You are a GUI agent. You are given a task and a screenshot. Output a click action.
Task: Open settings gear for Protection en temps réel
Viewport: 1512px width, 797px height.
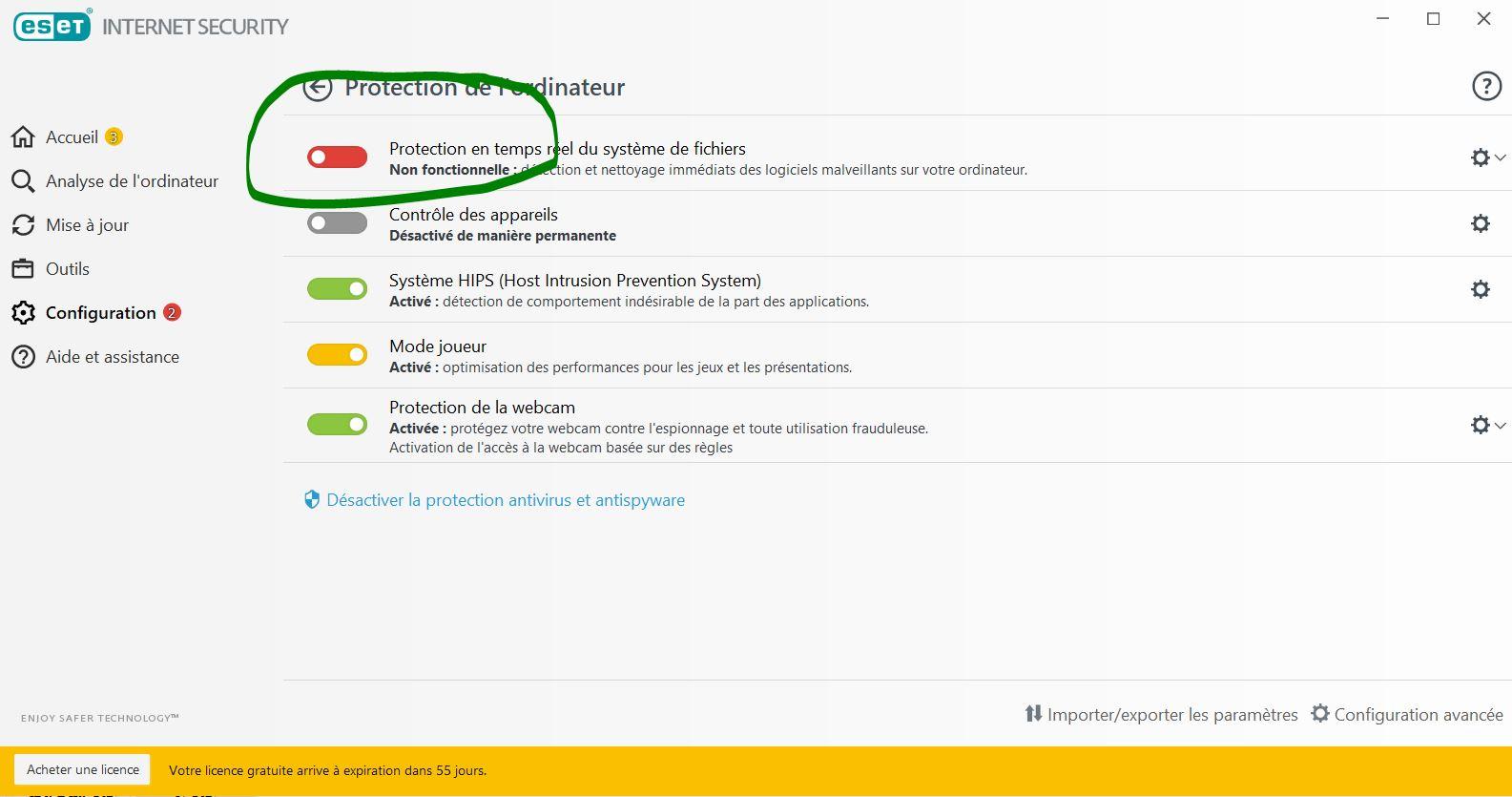1481,157
